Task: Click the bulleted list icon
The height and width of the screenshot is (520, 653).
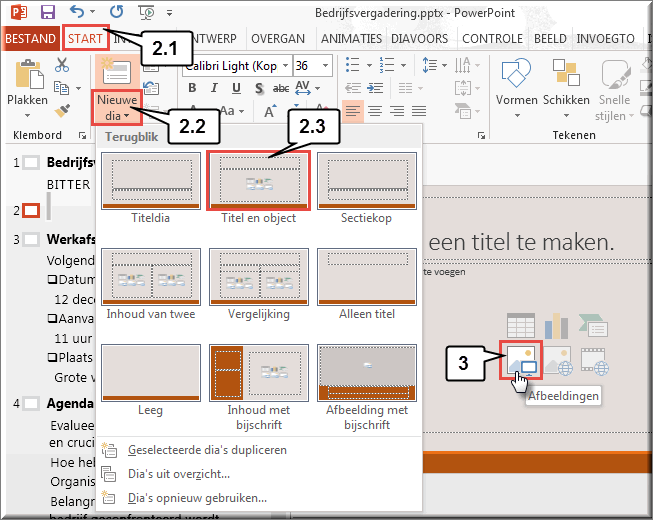Action: point(352,65)
